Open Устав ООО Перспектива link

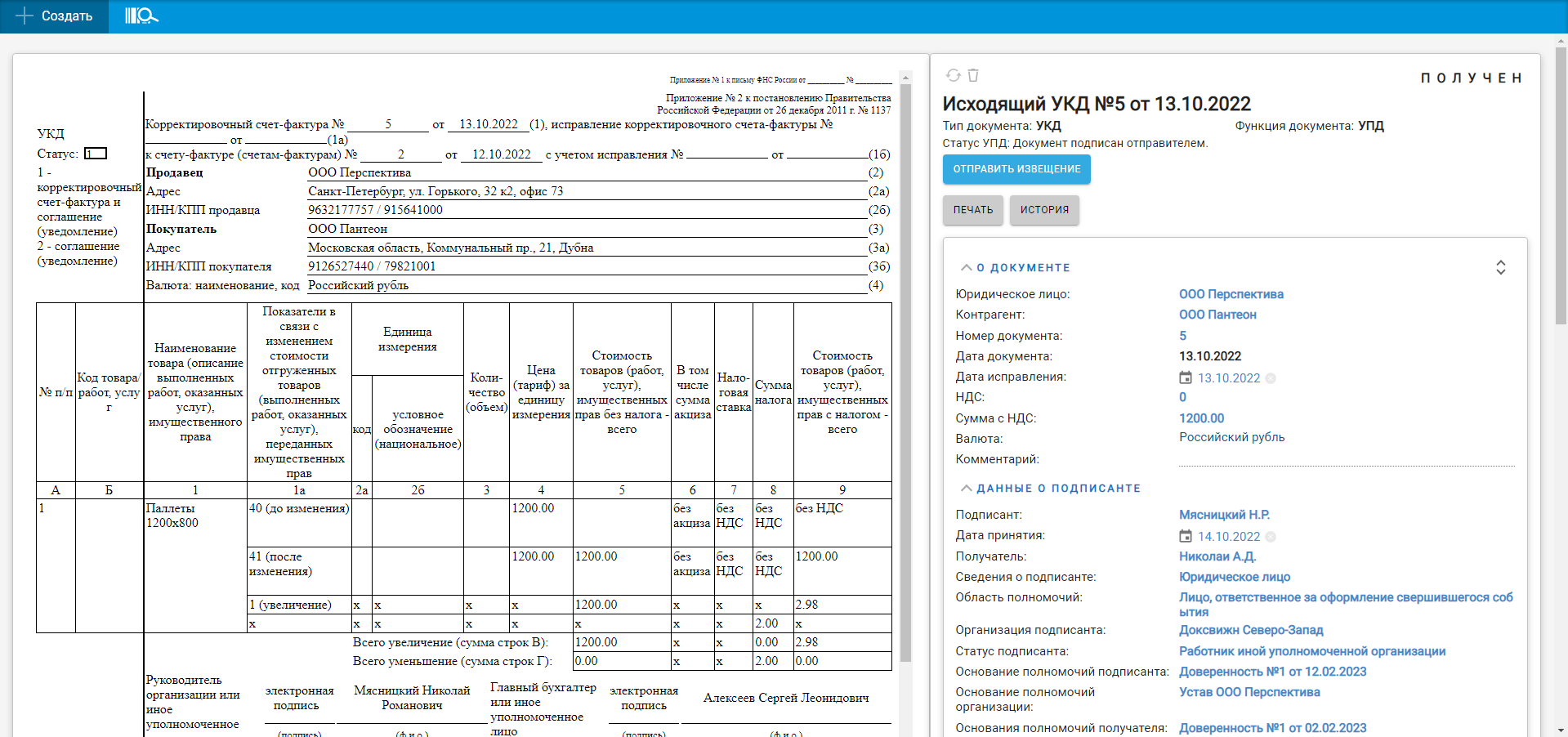point(1249,692)
